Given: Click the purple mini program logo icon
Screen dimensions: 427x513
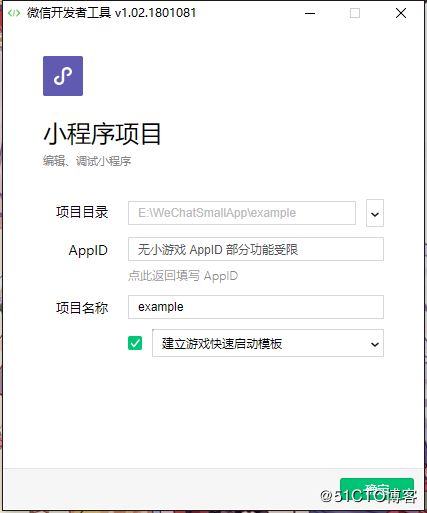Looking at the screenshot, I should tap(63, 76).
